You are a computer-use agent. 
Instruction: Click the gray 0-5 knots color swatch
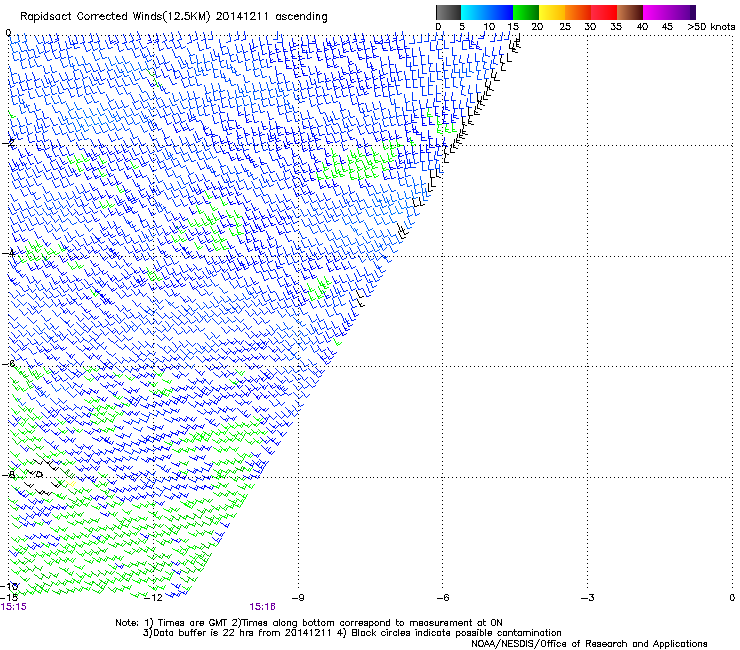tap(448, 12)
